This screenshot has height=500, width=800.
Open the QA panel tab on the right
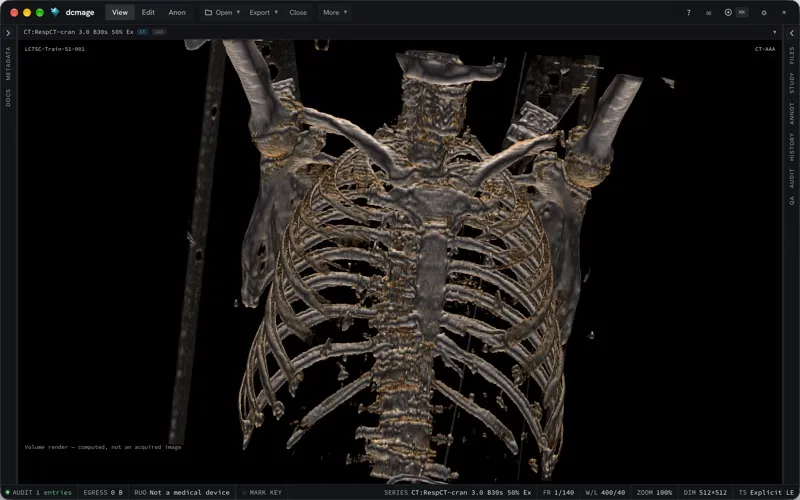click(x=792, y=201)
